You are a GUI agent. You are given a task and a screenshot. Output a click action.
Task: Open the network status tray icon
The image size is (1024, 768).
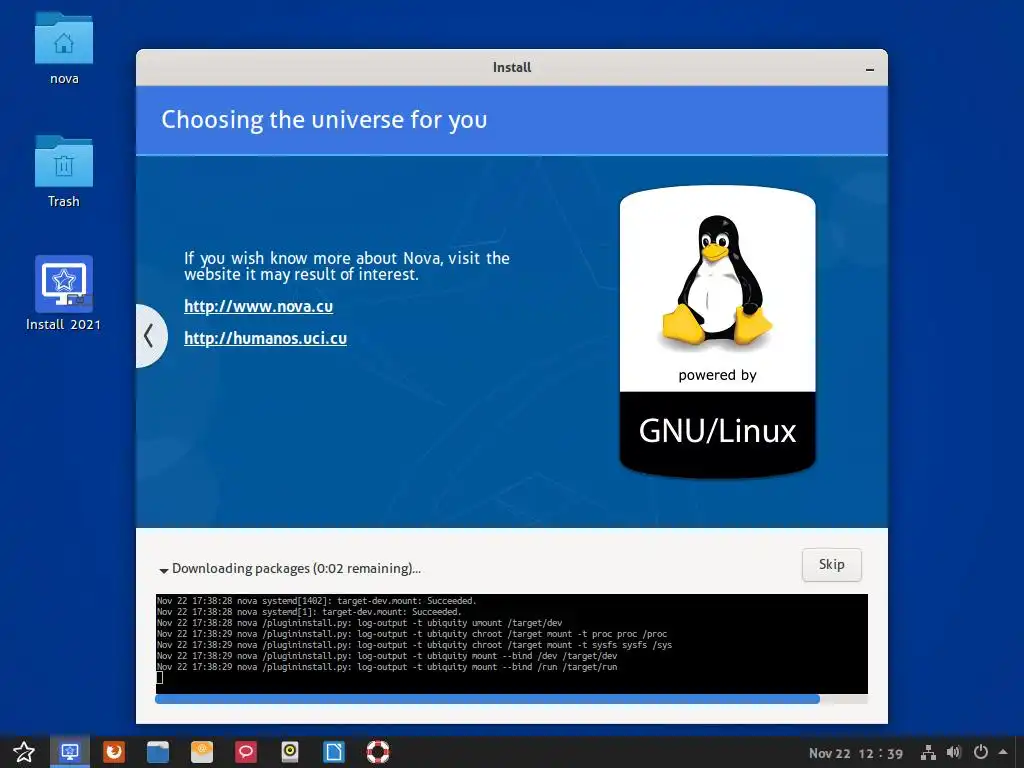click(x=928, y=753)
